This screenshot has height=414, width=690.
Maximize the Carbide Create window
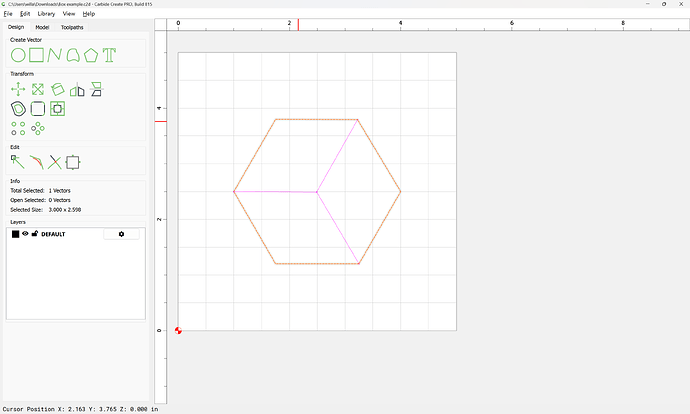click(x=664, y=4)
